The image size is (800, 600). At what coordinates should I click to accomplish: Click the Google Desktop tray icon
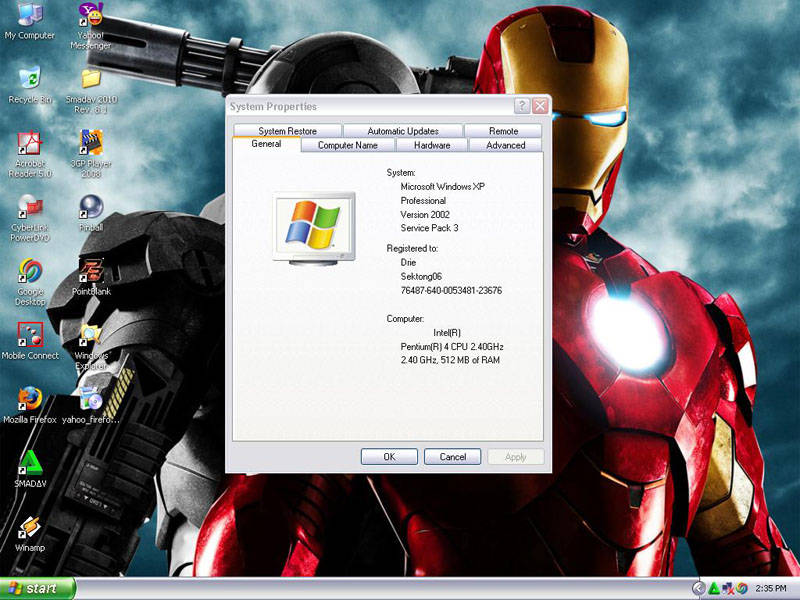tap(741, 588)
